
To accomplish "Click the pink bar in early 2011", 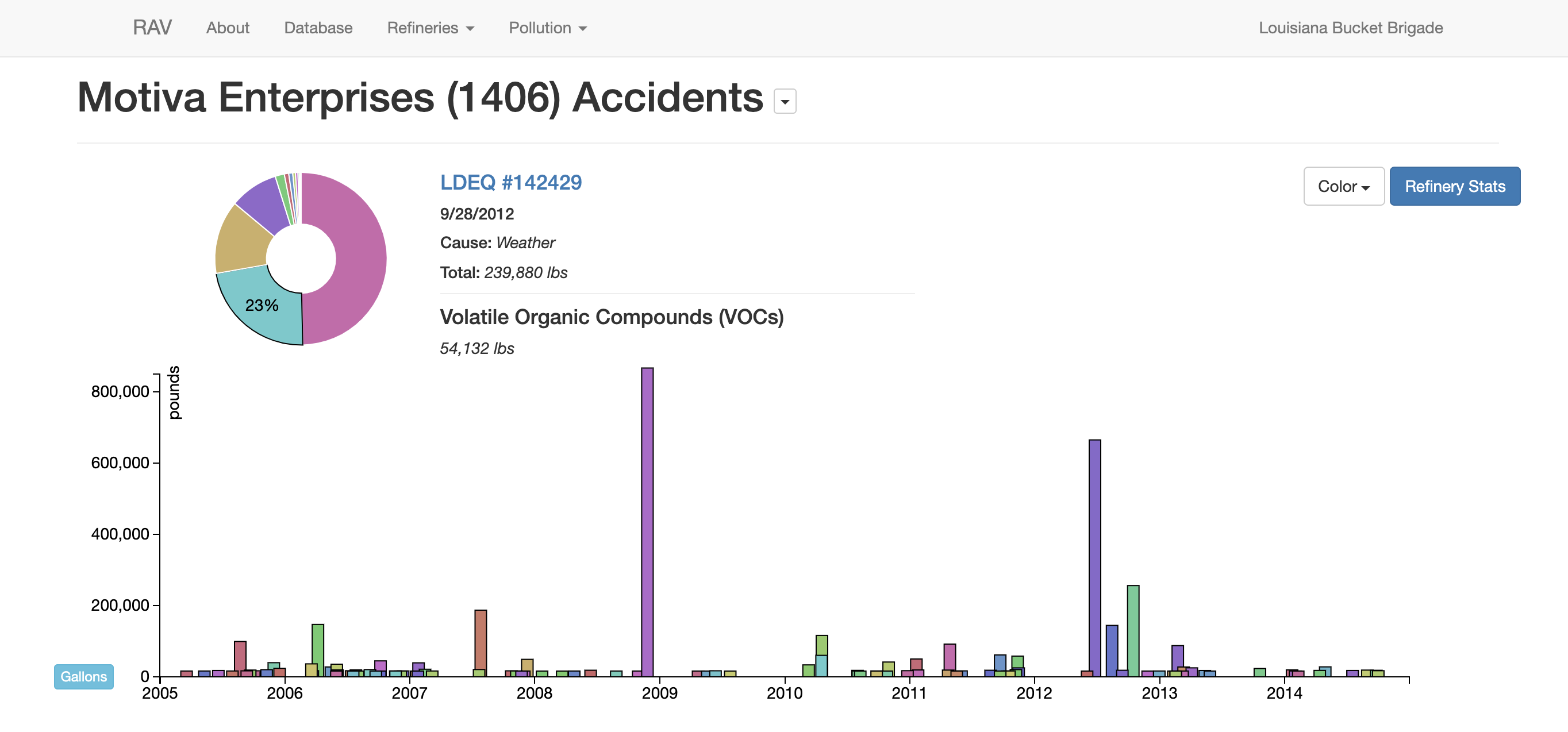I will click(x=950, y=657).
